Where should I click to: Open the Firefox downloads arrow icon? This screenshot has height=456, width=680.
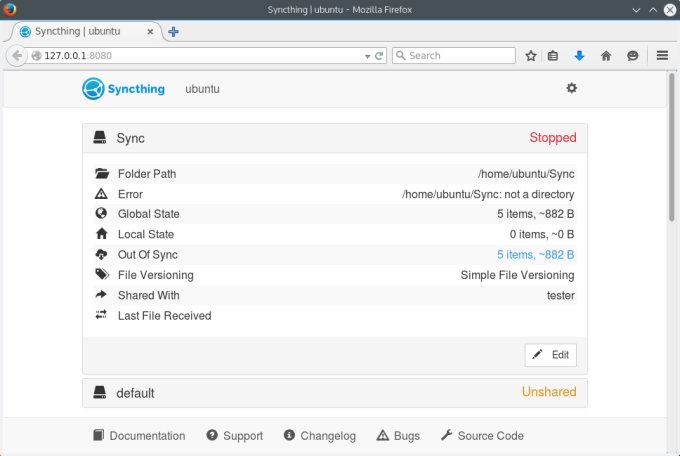pyautogui.click(x=579, y=56)
